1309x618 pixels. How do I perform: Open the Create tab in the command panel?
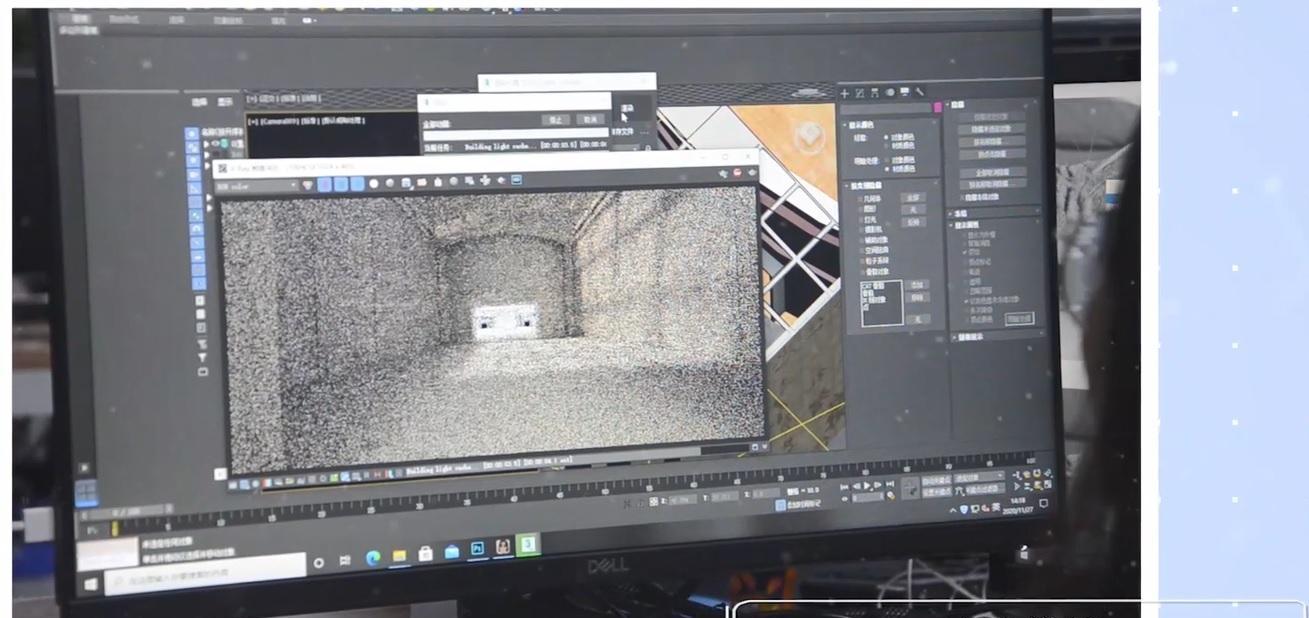click(x=846, y=93)
